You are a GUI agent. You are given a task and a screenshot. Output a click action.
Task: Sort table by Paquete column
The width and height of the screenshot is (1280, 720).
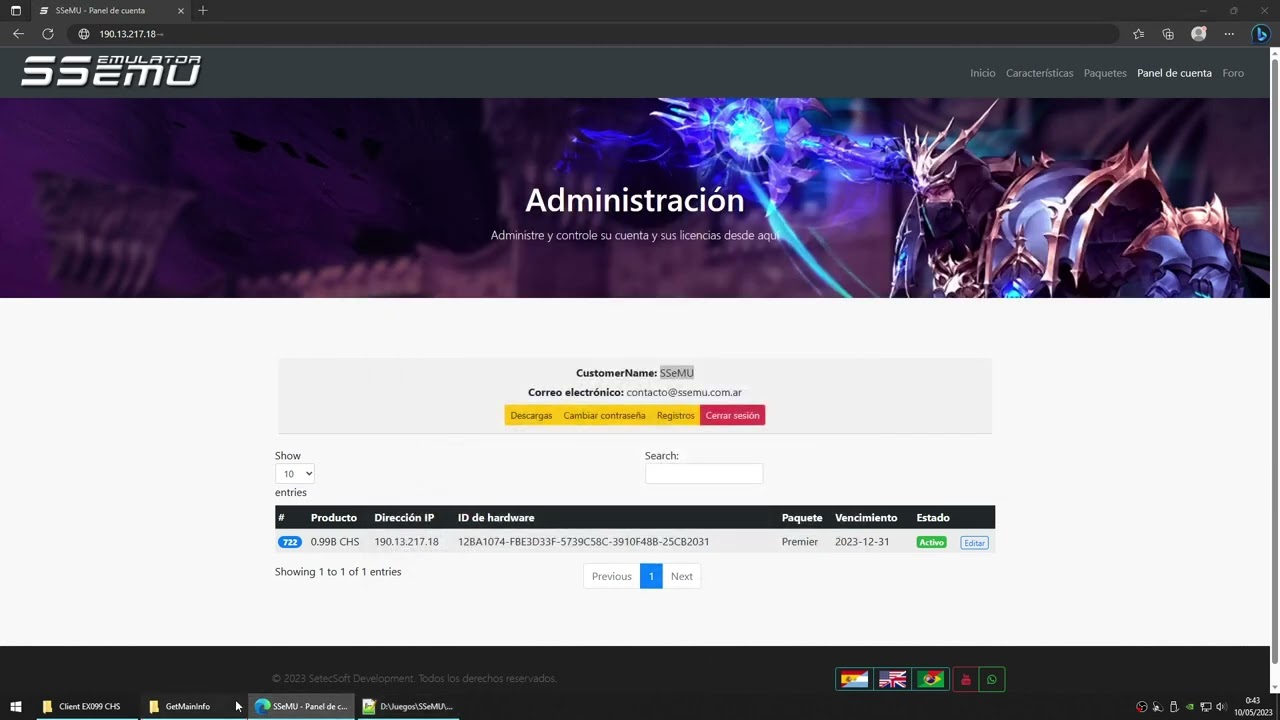802,518
